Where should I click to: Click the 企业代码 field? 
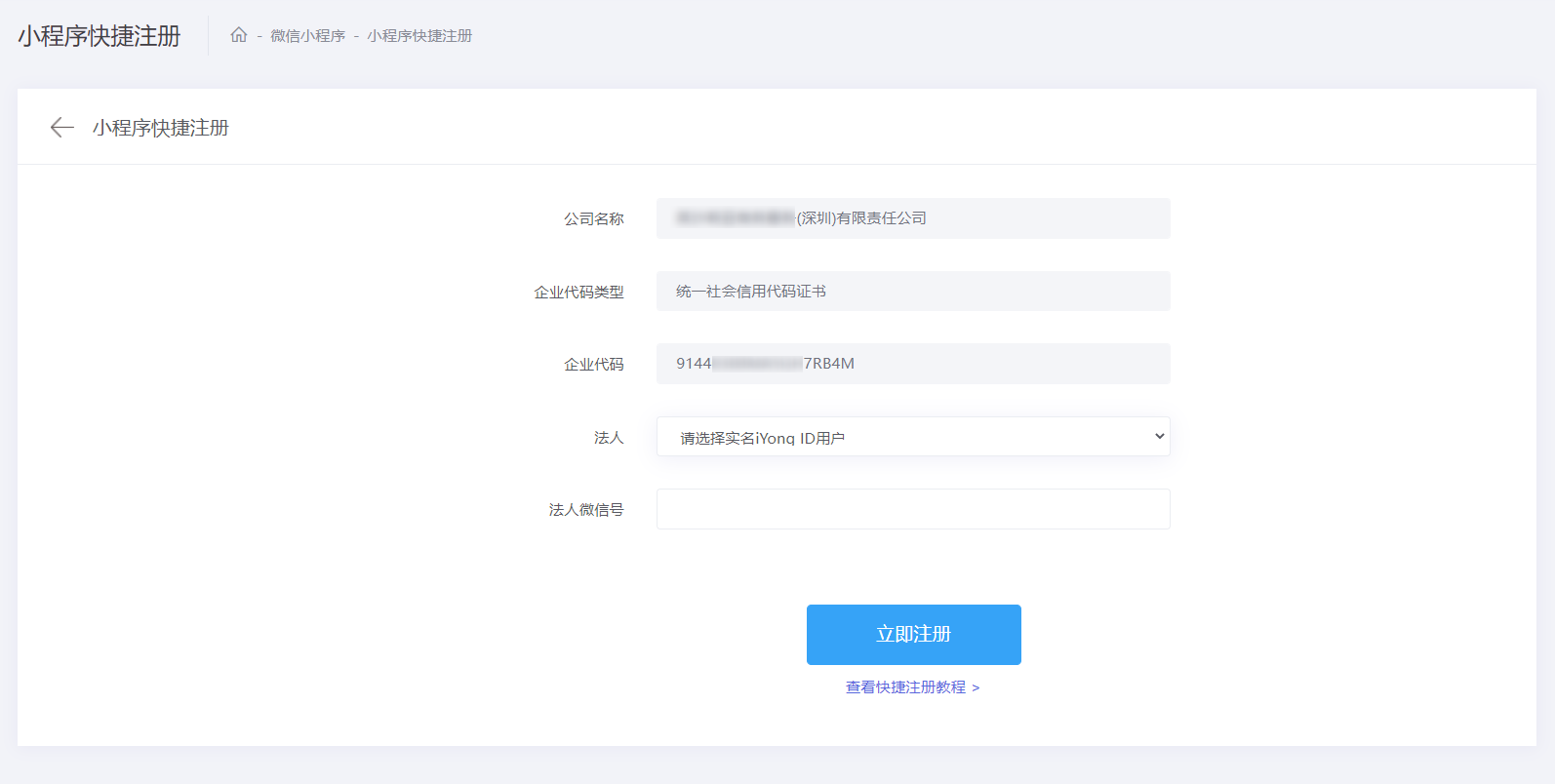(913, 364)
